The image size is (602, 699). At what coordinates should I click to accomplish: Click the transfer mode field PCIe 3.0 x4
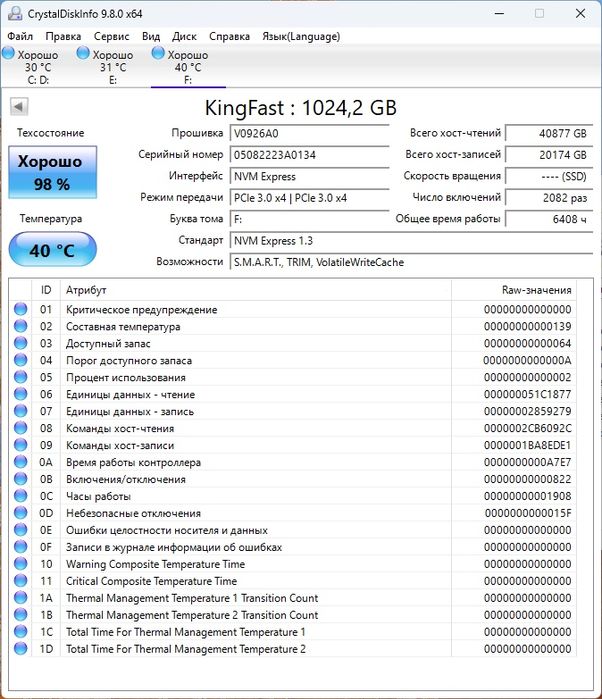[x=309, y=197]
